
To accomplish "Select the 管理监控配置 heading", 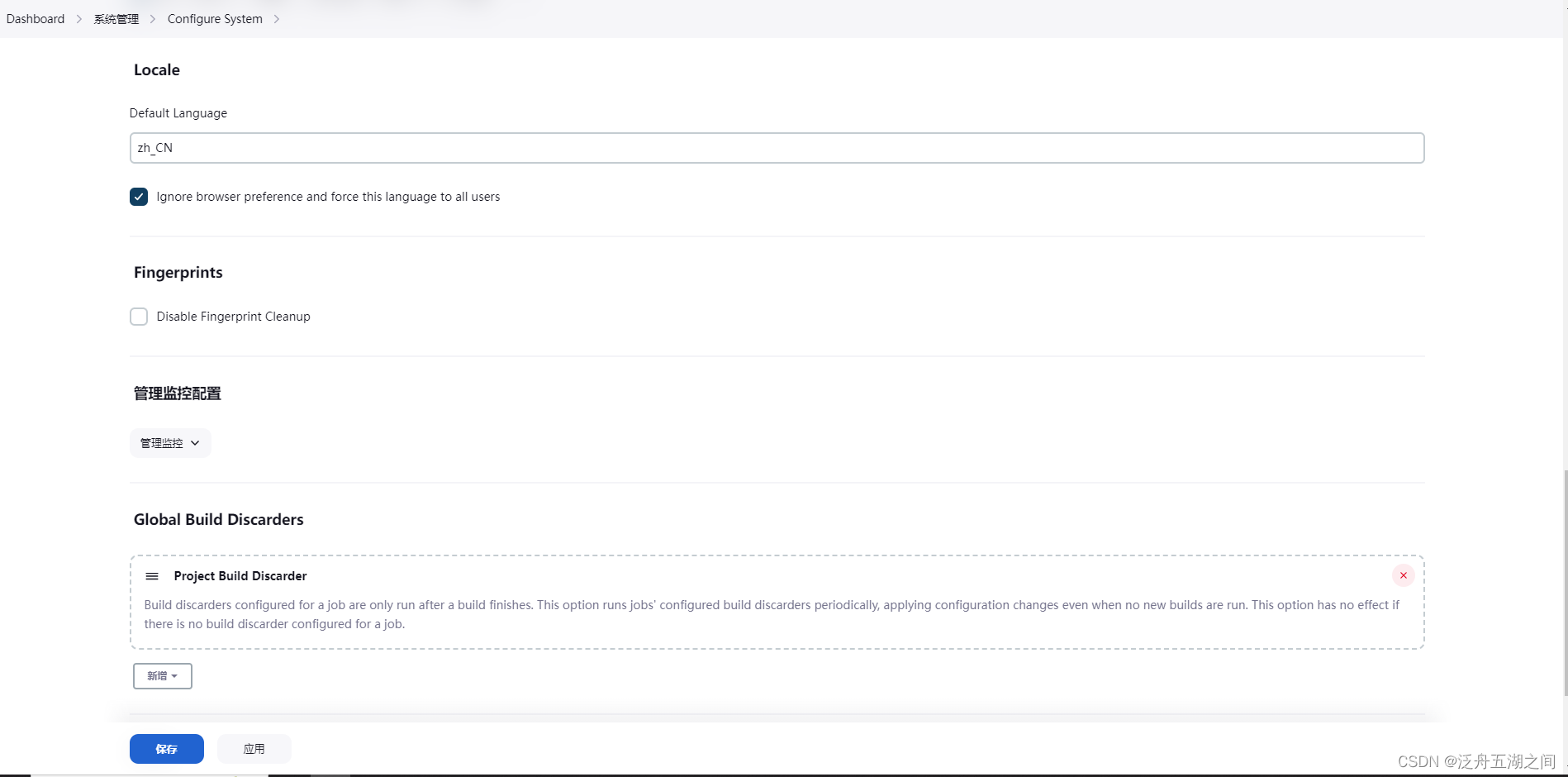I will tap(178, 393).
